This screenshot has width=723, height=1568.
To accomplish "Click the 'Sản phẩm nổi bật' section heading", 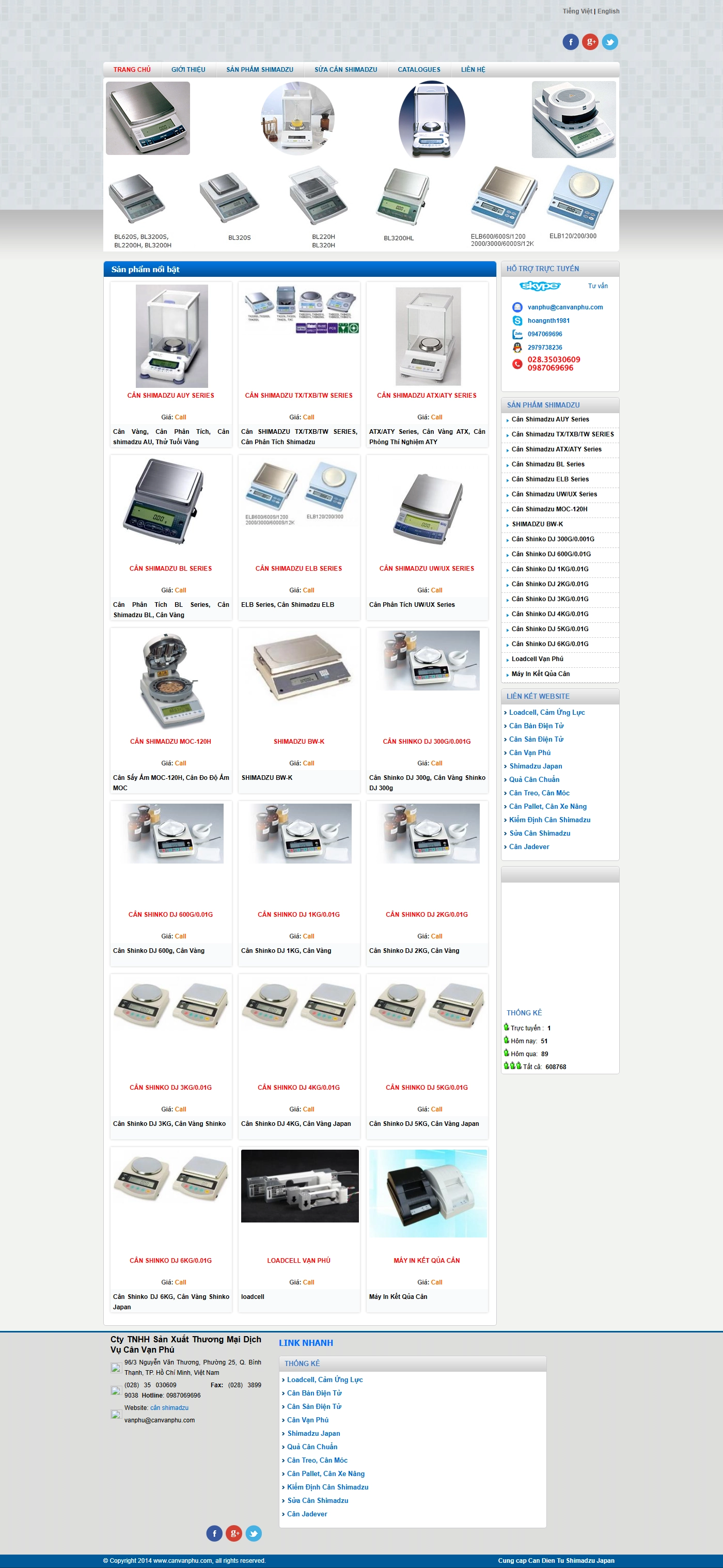I will [x=146, y=270].
